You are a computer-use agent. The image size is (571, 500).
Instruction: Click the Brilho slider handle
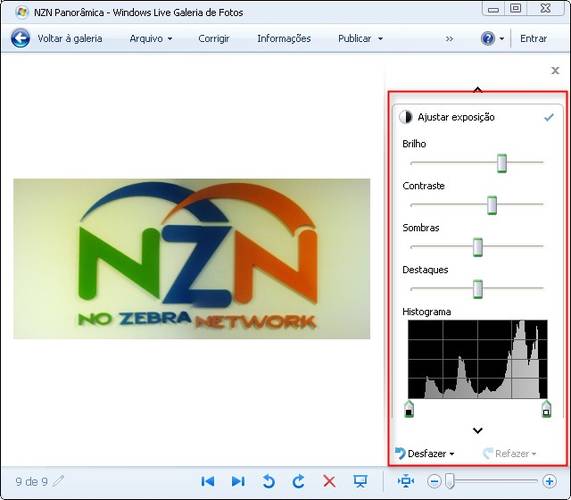click(502, 163)
